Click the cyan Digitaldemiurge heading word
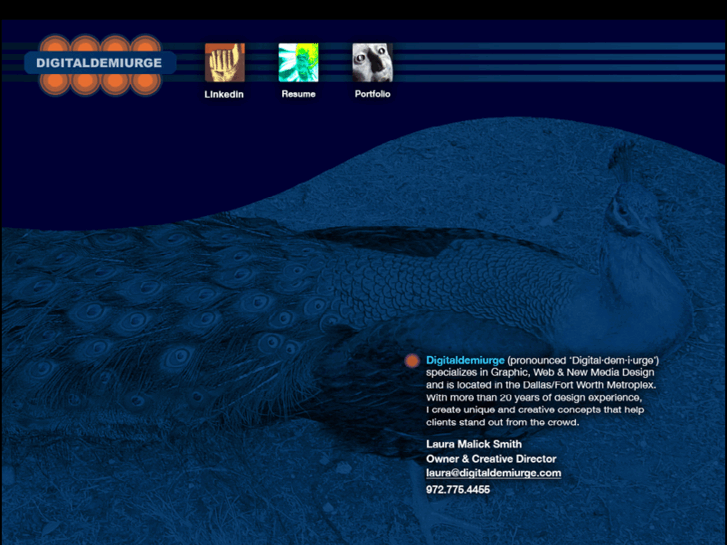The width and height of the screenshot is (727, 545). click(465, 360)
